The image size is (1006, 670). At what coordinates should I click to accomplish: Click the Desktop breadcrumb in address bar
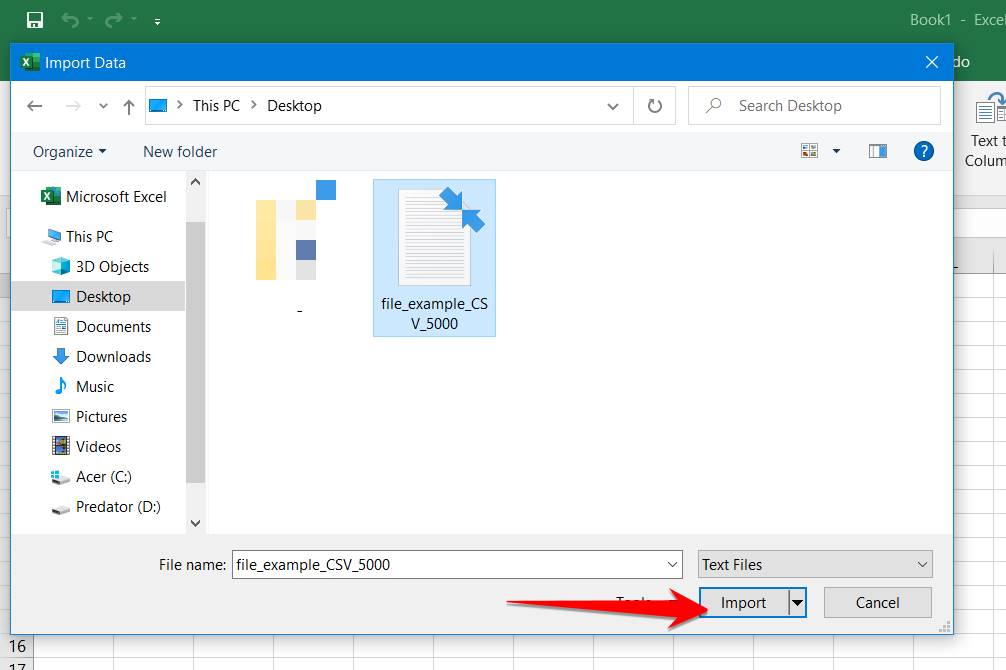pyautogui.click(x=294, y=106)
